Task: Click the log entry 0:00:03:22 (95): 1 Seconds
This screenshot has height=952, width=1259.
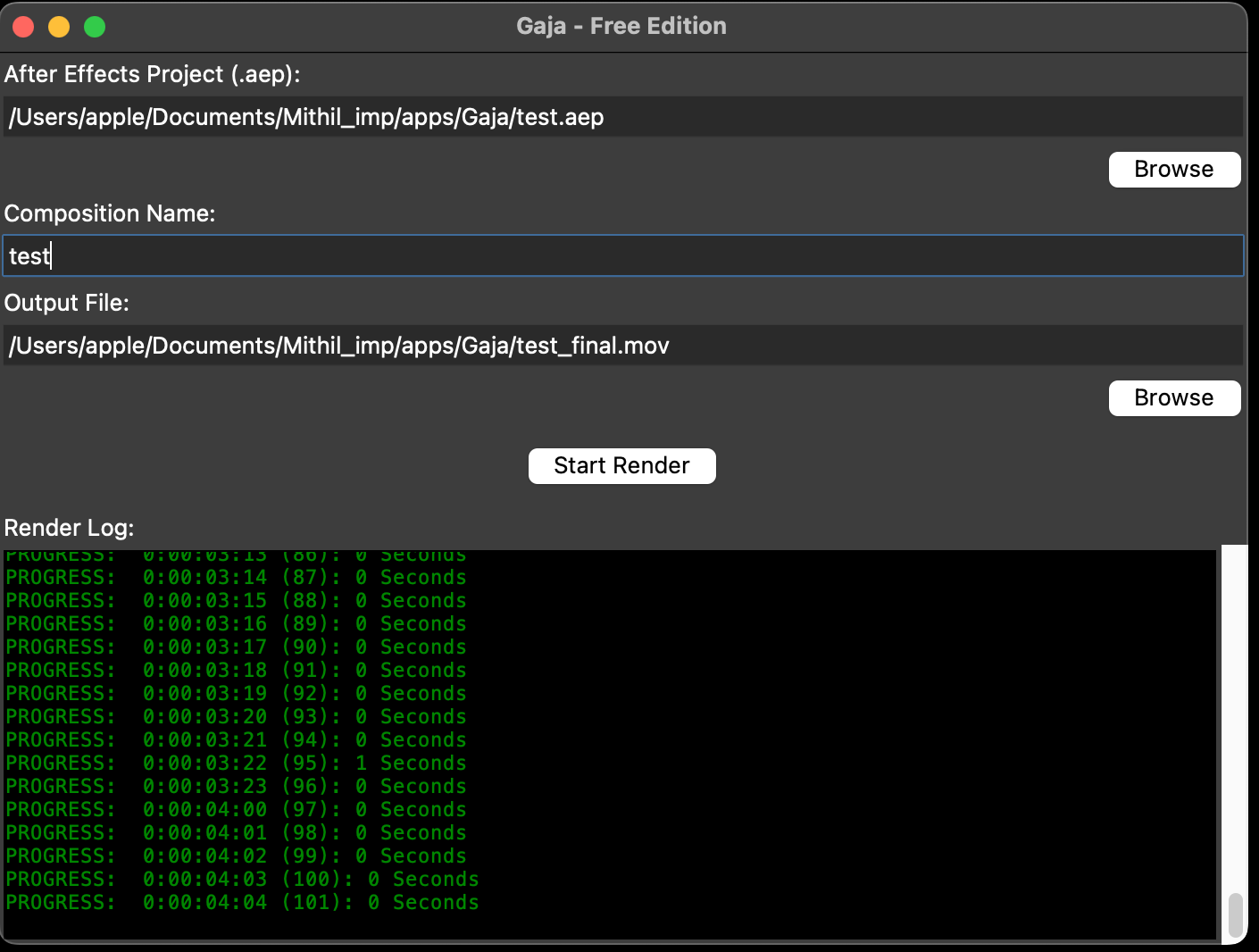Action: click(236, 764)
